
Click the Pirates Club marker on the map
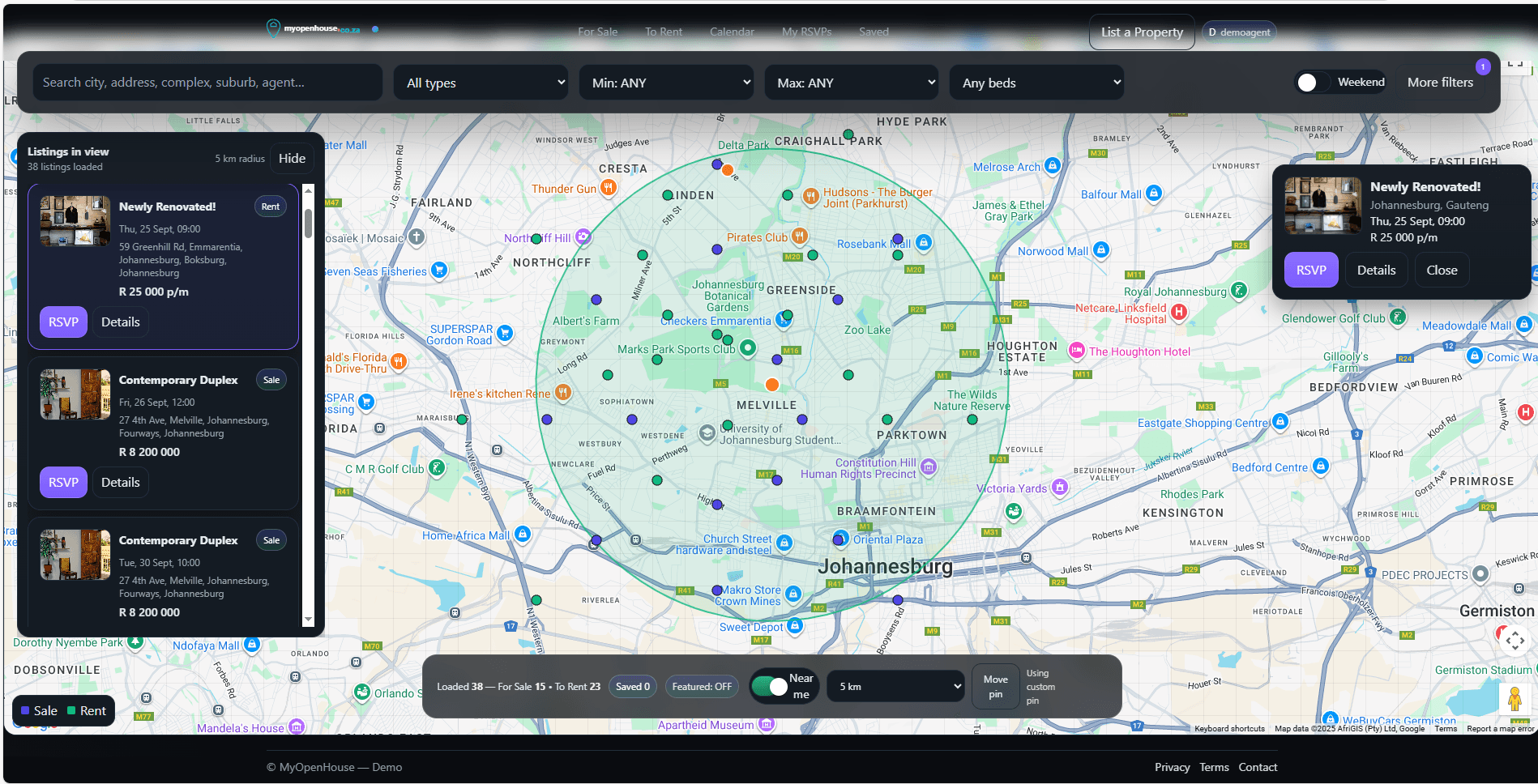pos(799,236)
